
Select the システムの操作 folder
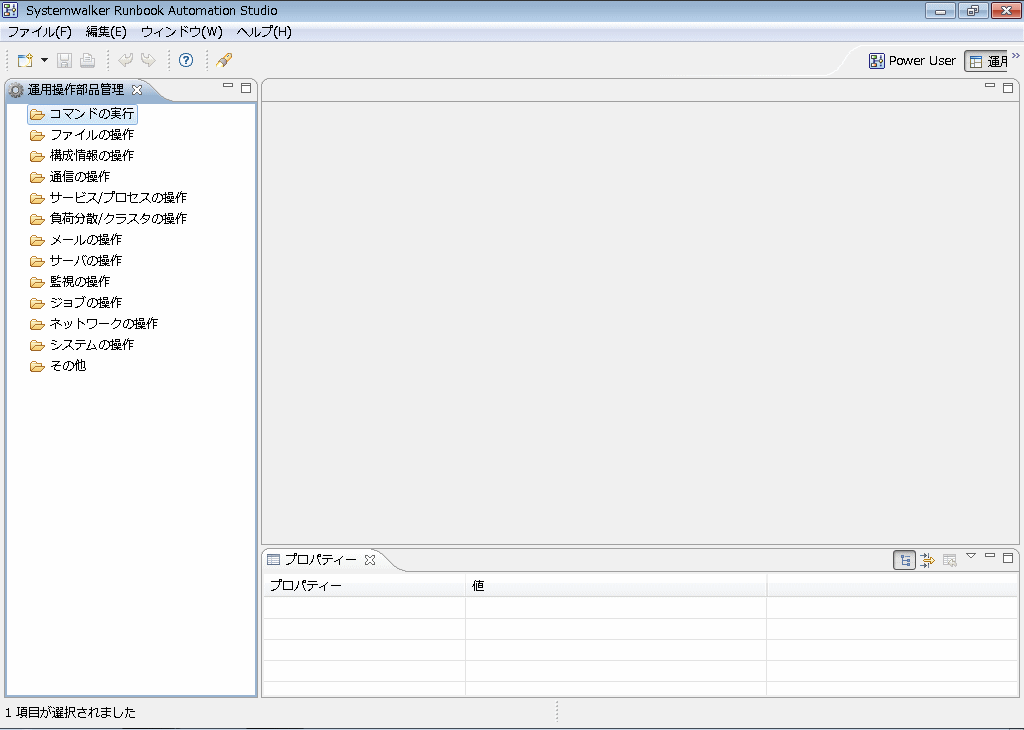82,344
